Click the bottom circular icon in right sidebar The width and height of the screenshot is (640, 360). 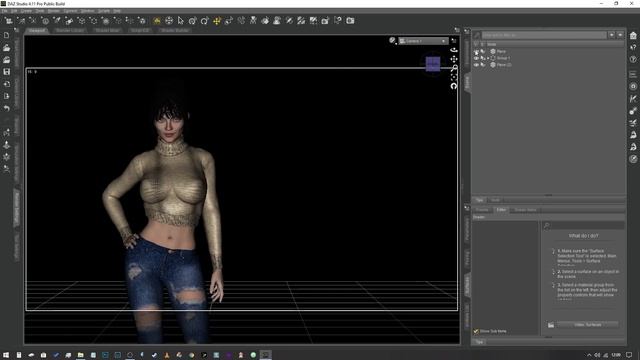(x=633, y=159)
